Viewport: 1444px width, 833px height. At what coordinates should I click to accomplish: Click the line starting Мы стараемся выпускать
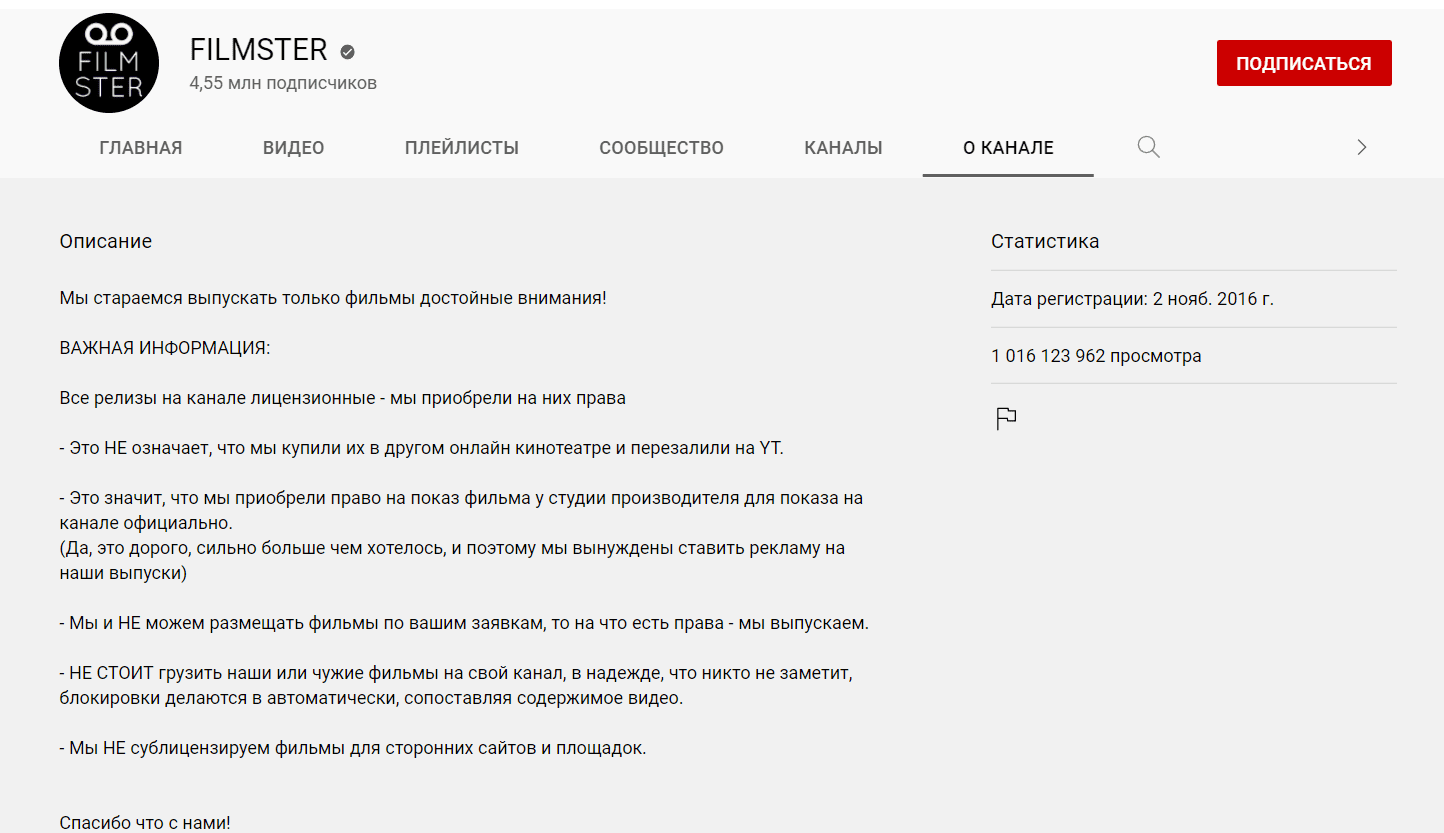tap(333, 298)
